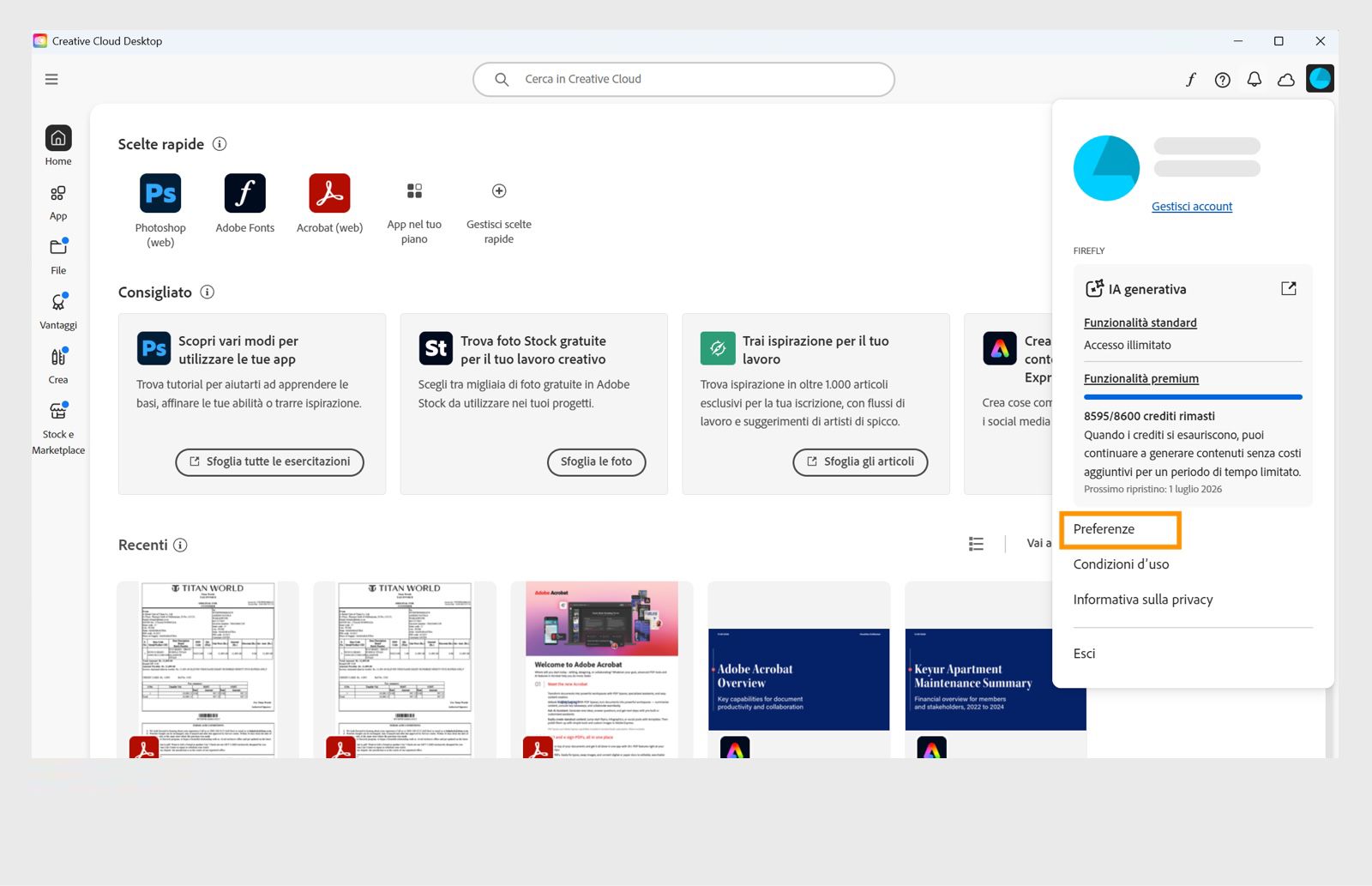The image size is (1372, 886).
Task: Open Adobe Acrobat Overview thumbnail
Action: pyautogui.click(x=799, y=679)
